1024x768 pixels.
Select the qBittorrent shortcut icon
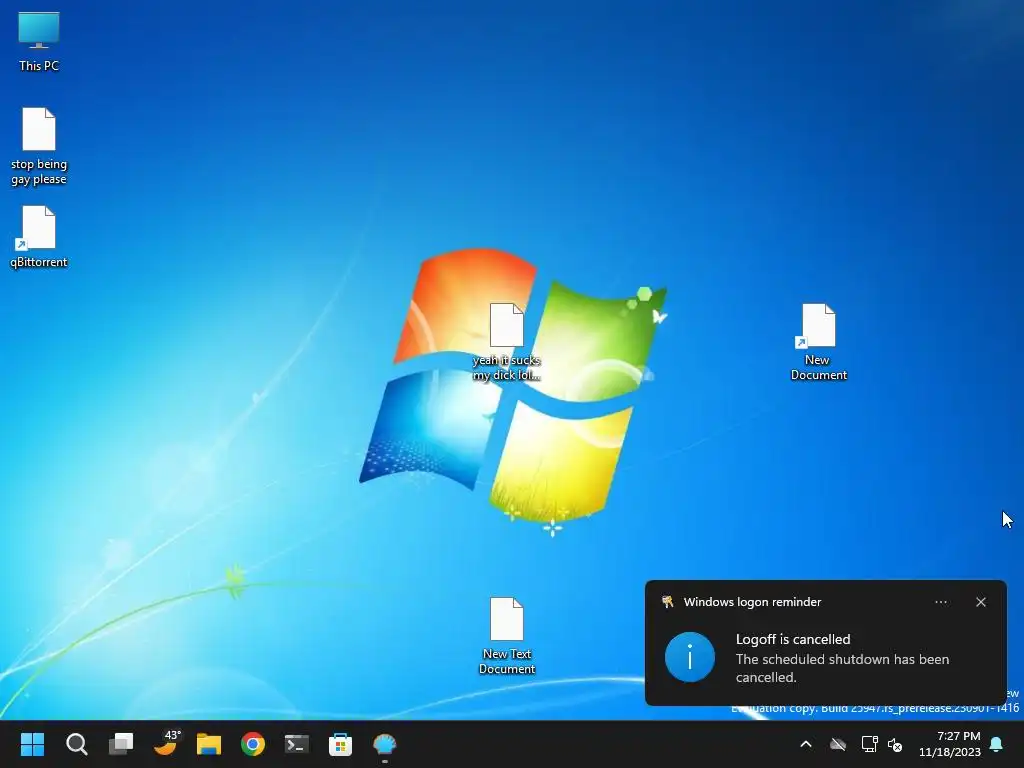pos(39,236)
